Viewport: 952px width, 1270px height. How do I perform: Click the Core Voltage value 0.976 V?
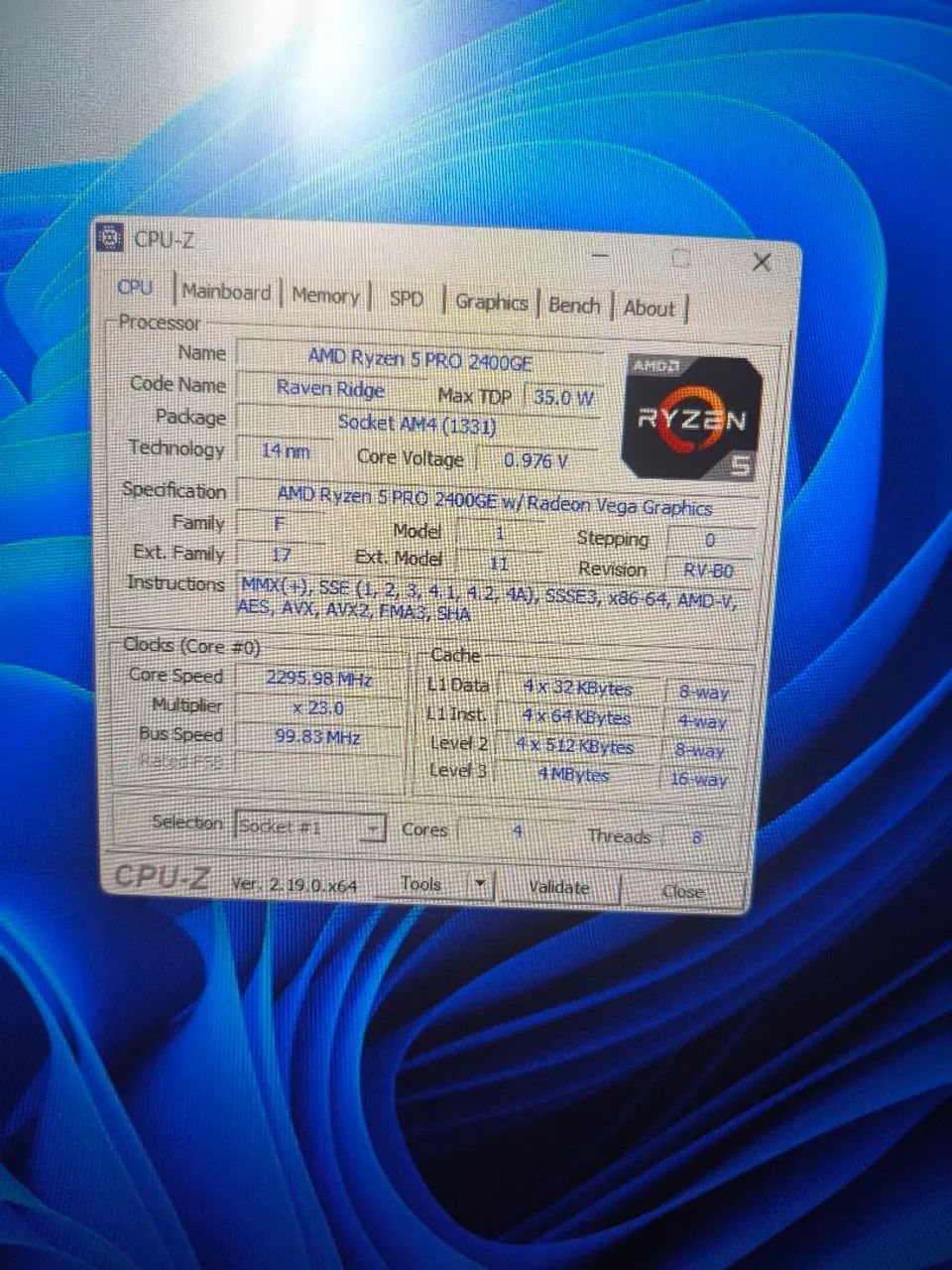coord(536,460)
